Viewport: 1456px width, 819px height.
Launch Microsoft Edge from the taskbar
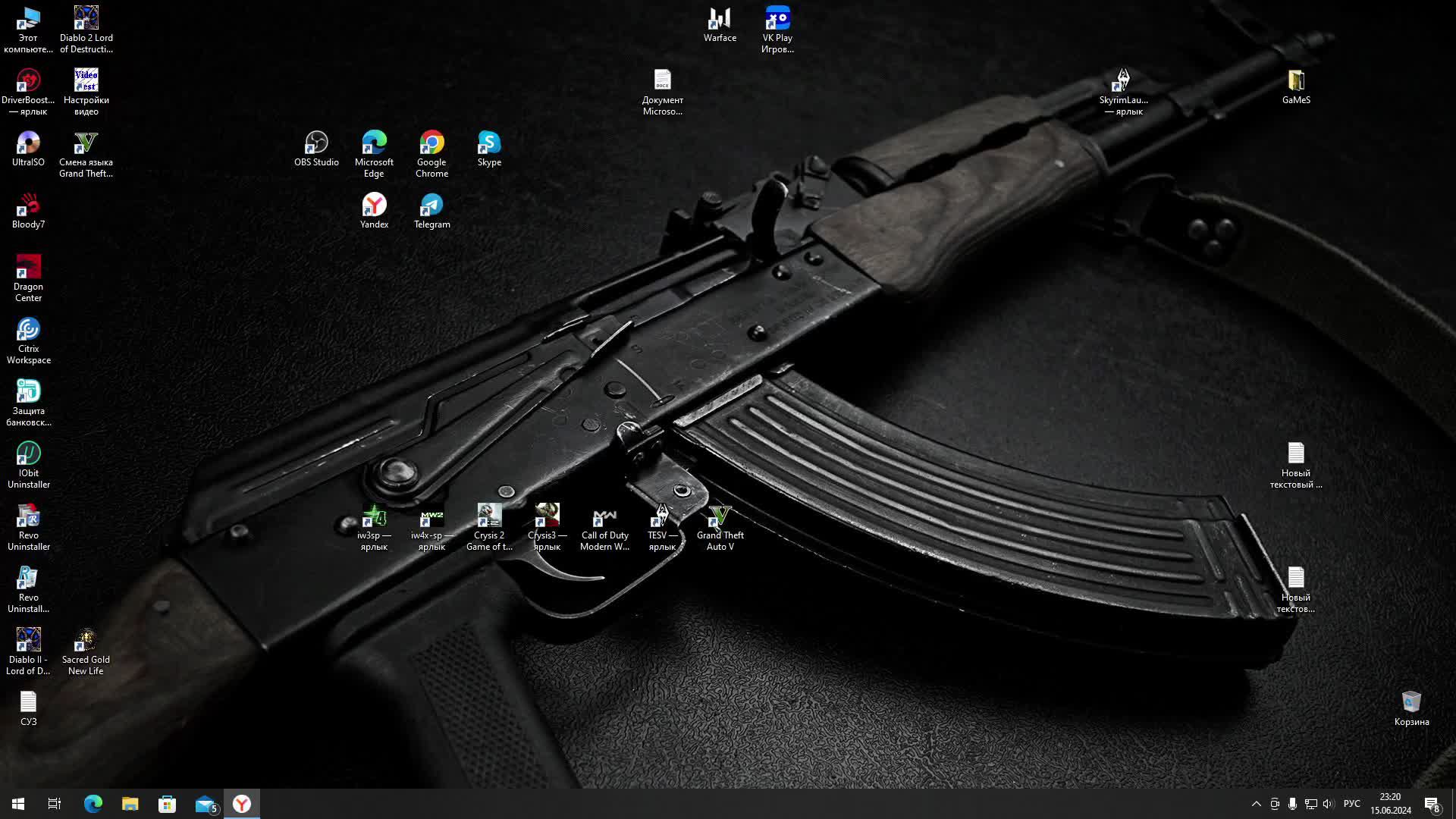point(93,804)
